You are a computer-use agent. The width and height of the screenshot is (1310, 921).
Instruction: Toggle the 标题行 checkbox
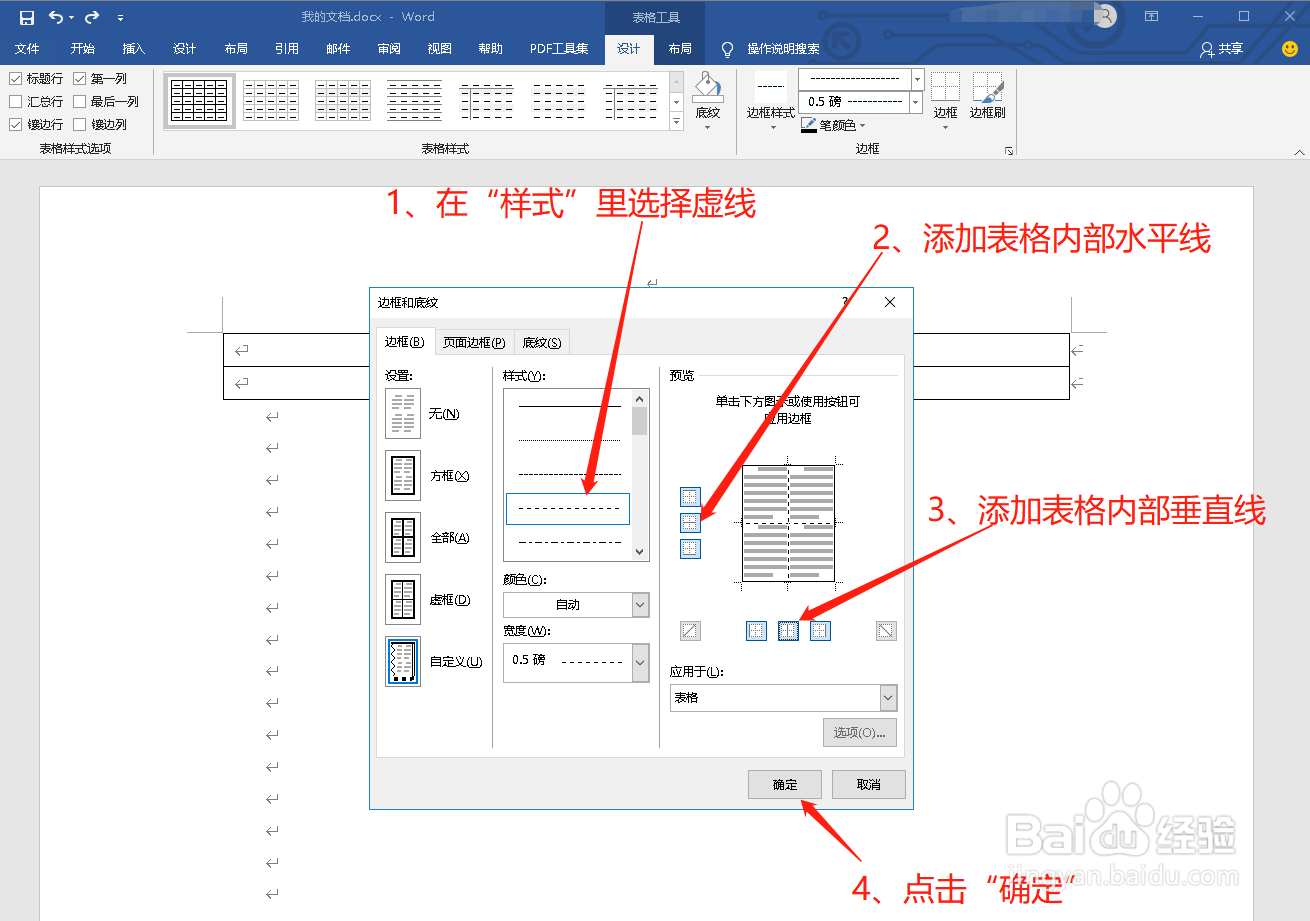click(16, 78)
